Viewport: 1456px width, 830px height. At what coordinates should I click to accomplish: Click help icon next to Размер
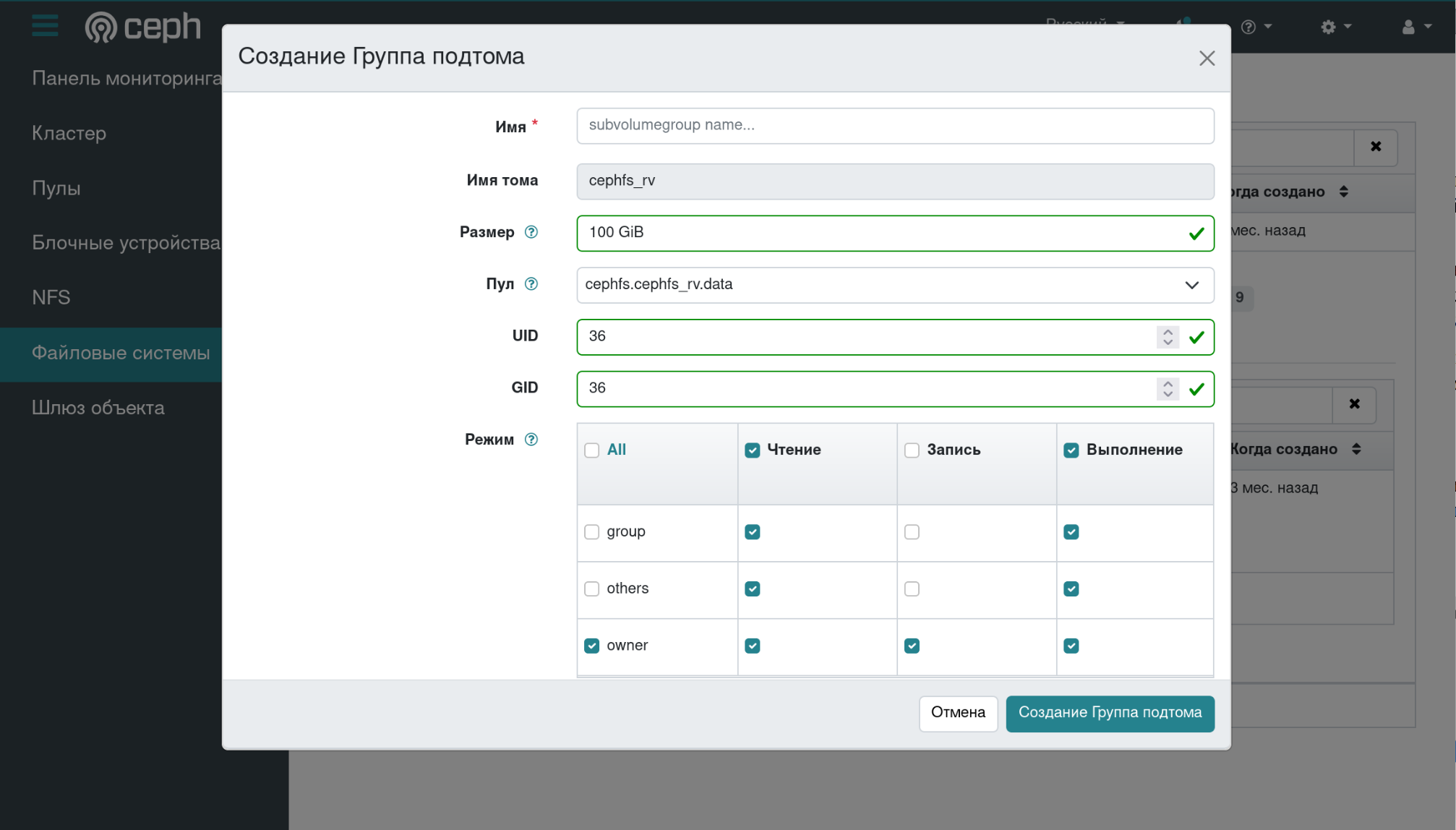tap(531, 232)
